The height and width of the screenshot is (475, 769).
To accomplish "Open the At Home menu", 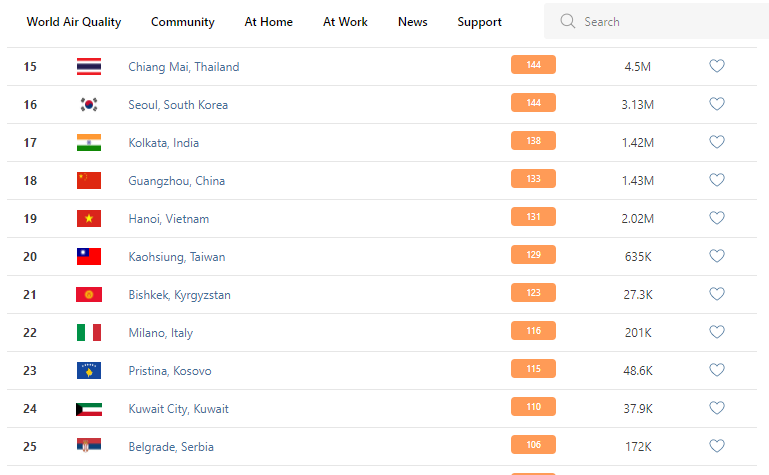I will pos(269,22).
